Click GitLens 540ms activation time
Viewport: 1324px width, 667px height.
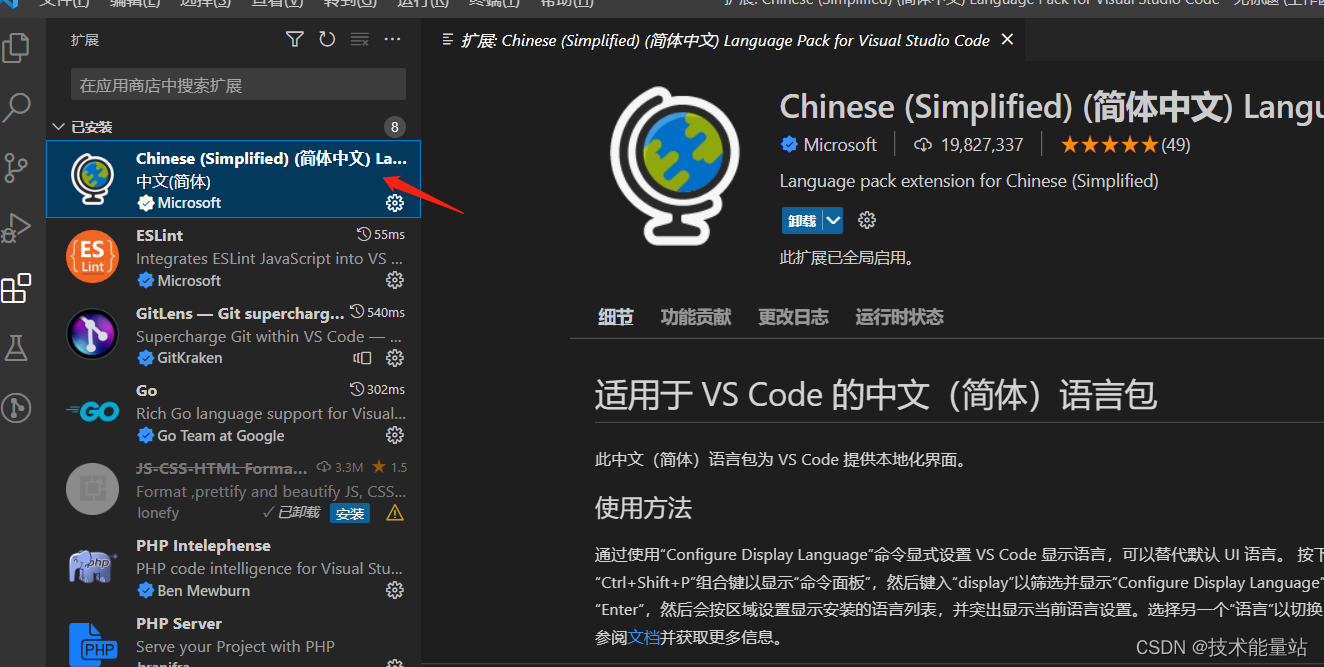377,312
